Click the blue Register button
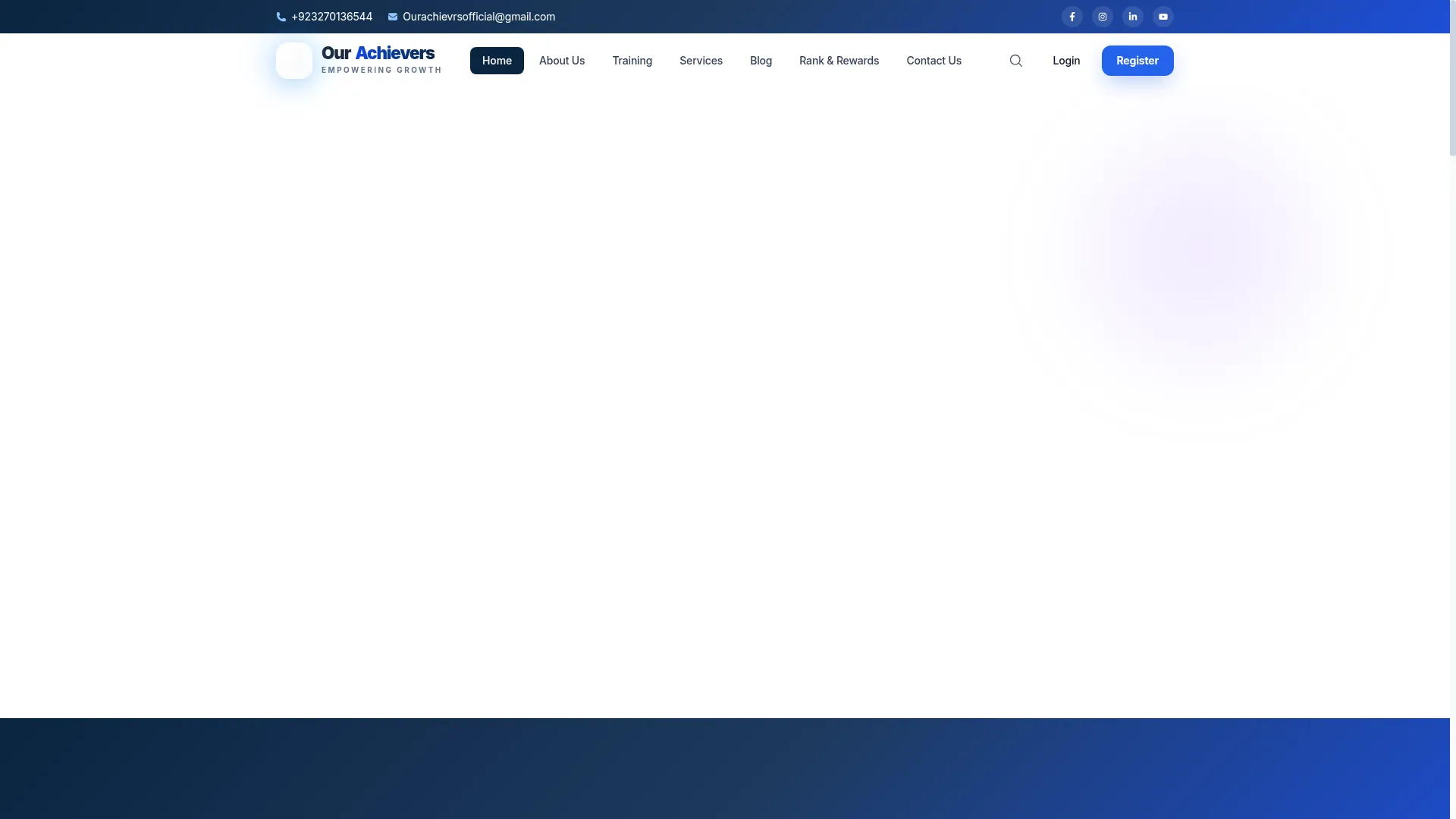 1137,61
